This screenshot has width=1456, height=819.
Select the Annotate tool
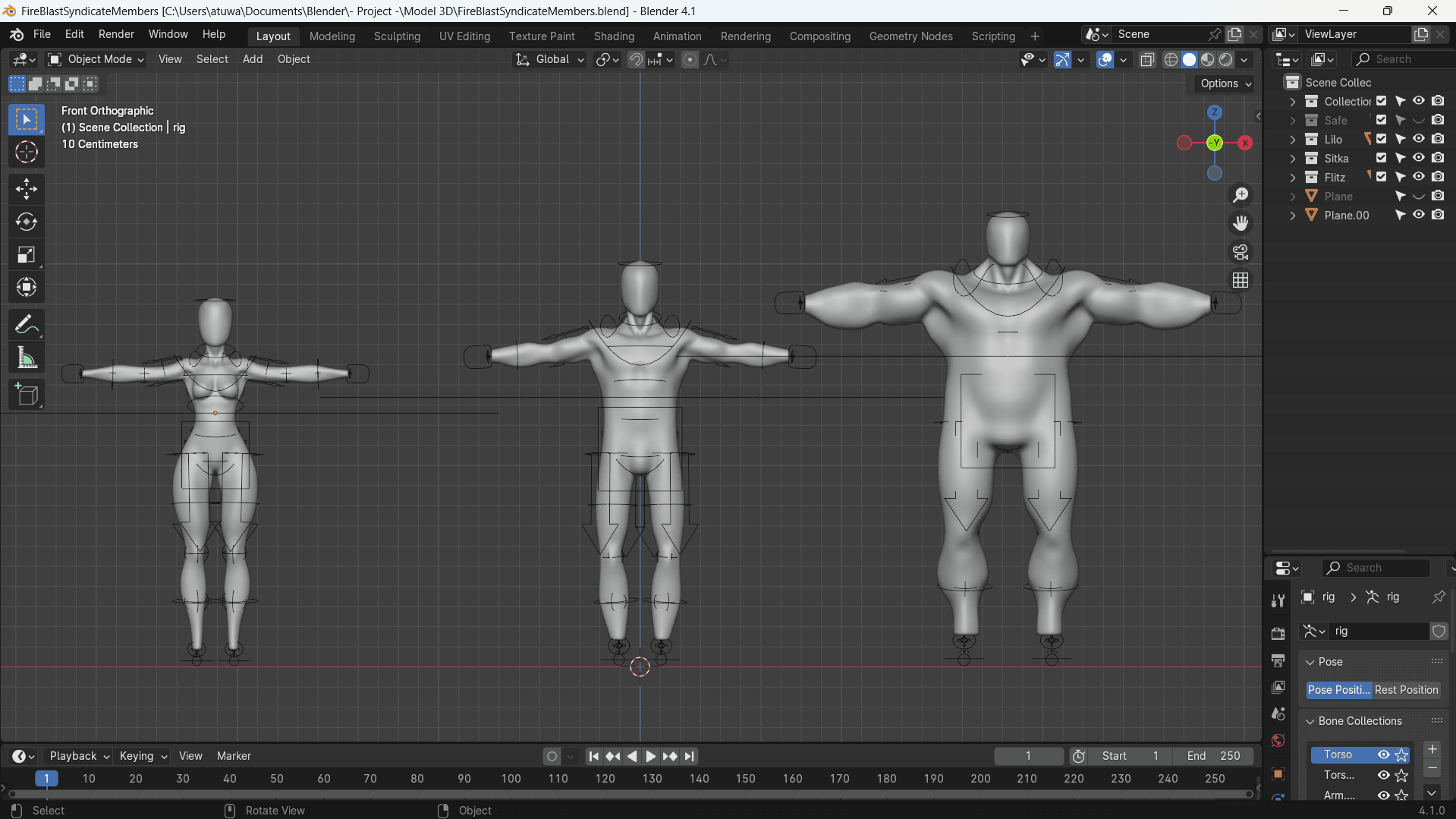tap(27, 325)
